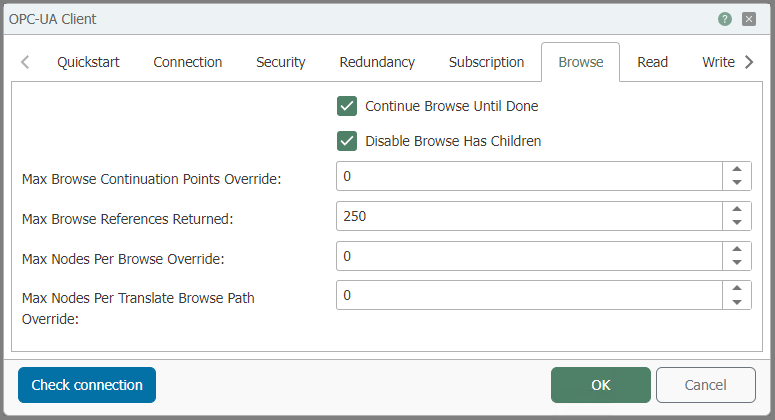Uncheck Disable Browse Has Children option

pyautogui.click(x=347, y=141)
